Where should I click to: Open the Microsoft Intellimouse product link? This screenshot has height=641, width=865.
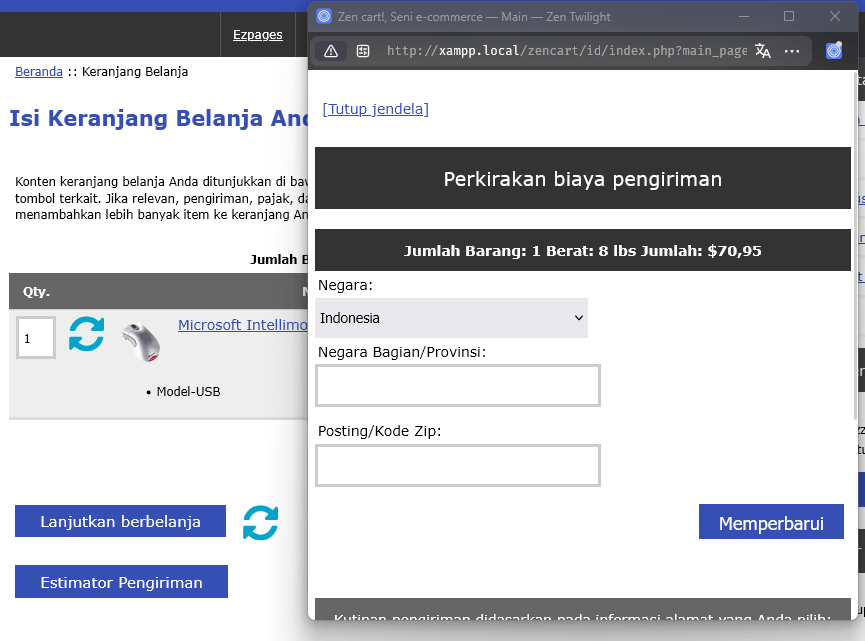pos(243,325)
